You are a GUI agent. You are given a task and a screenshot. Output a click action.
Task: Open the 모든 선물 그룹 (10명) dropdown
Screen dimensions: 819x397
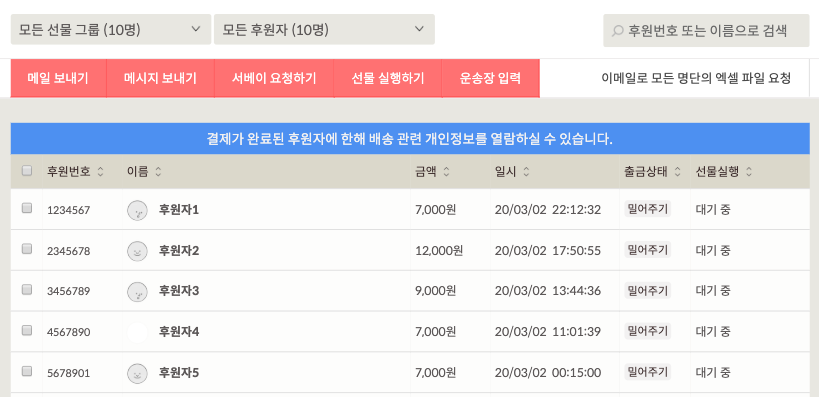[x=111, y=29]
